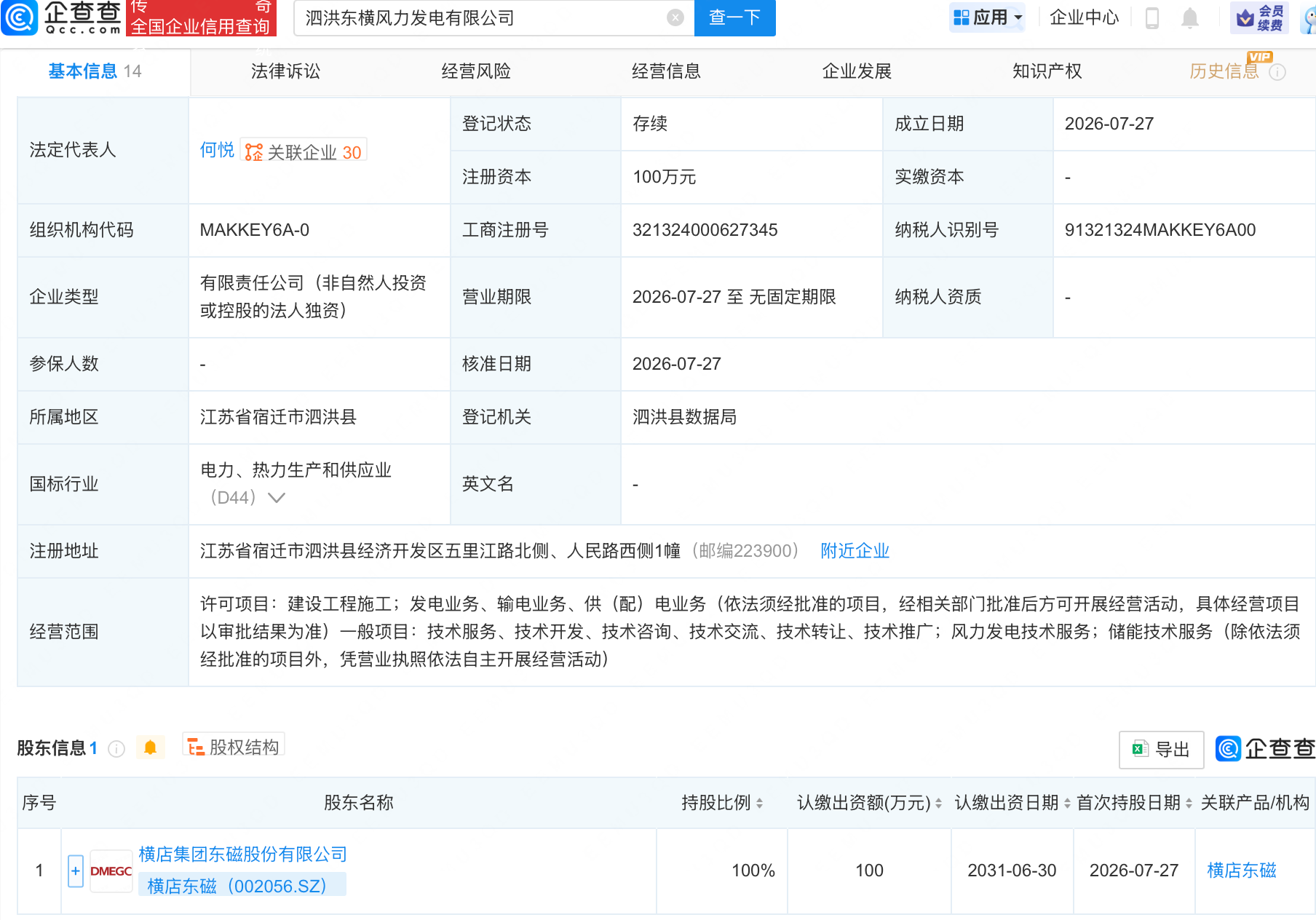Click the 导出 export button

pos(1161,749)
